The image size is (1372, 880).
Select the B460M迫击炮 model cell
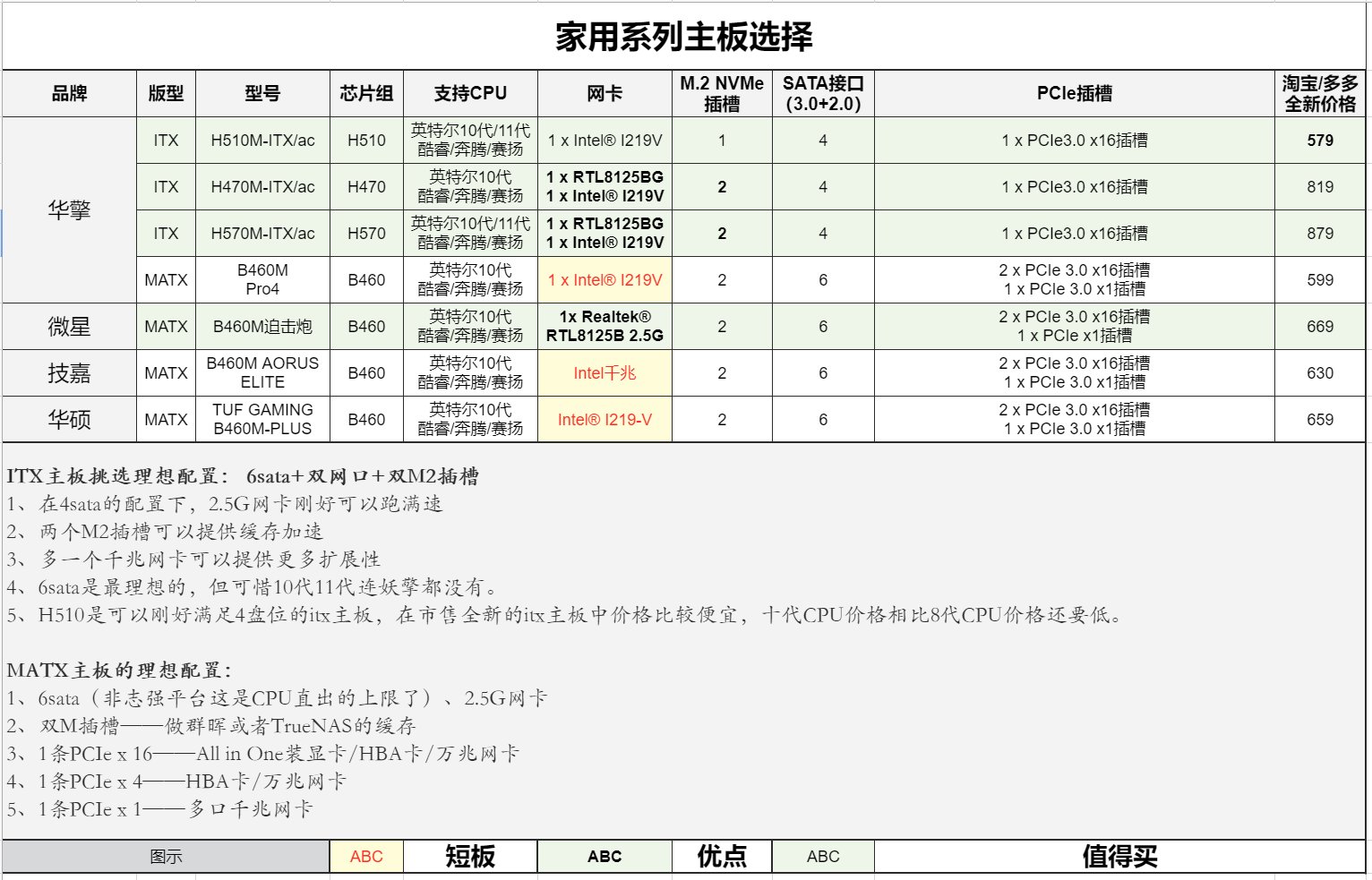[x=262, y=326]
